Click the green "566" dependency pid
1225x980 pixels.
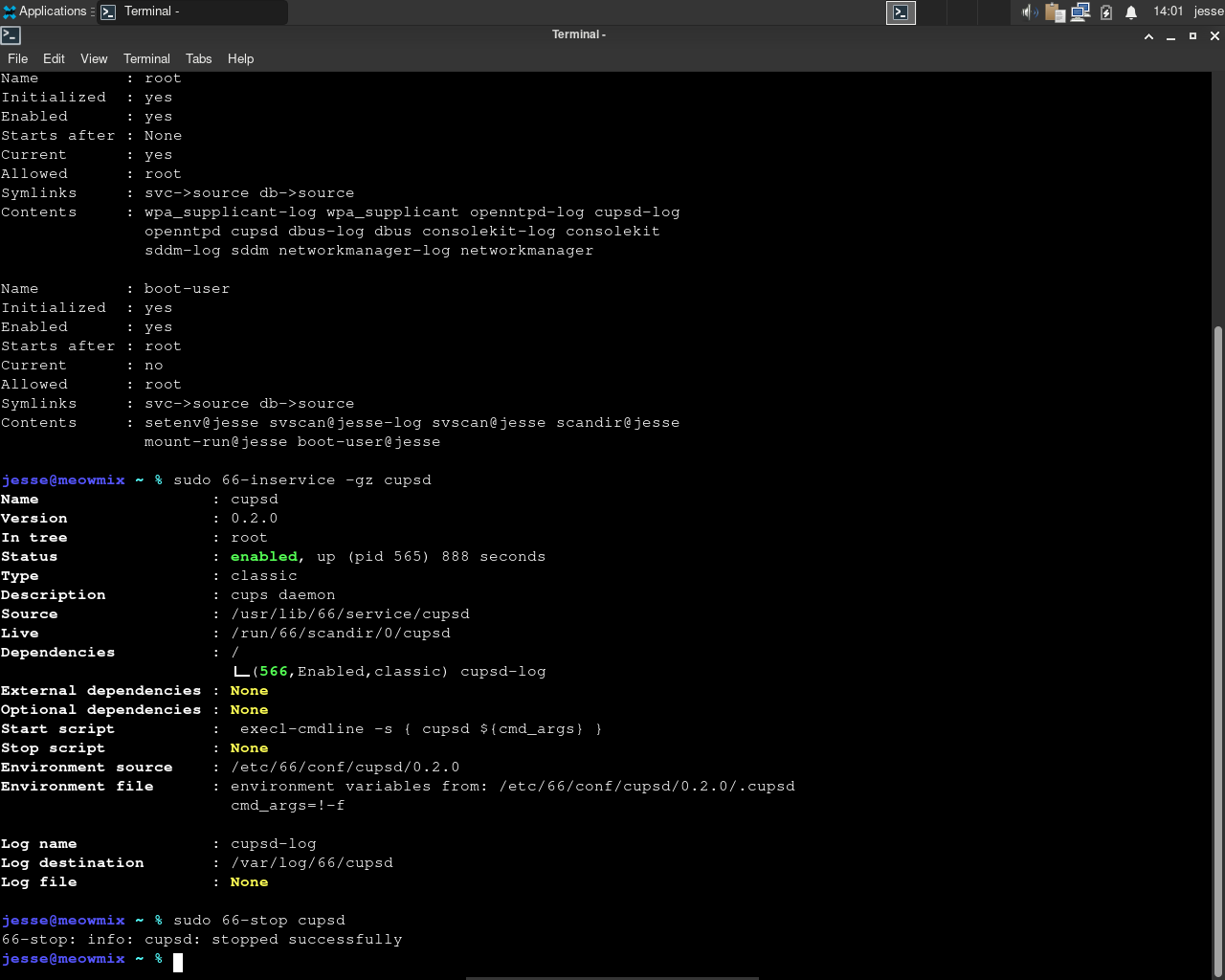click(274, 672)
